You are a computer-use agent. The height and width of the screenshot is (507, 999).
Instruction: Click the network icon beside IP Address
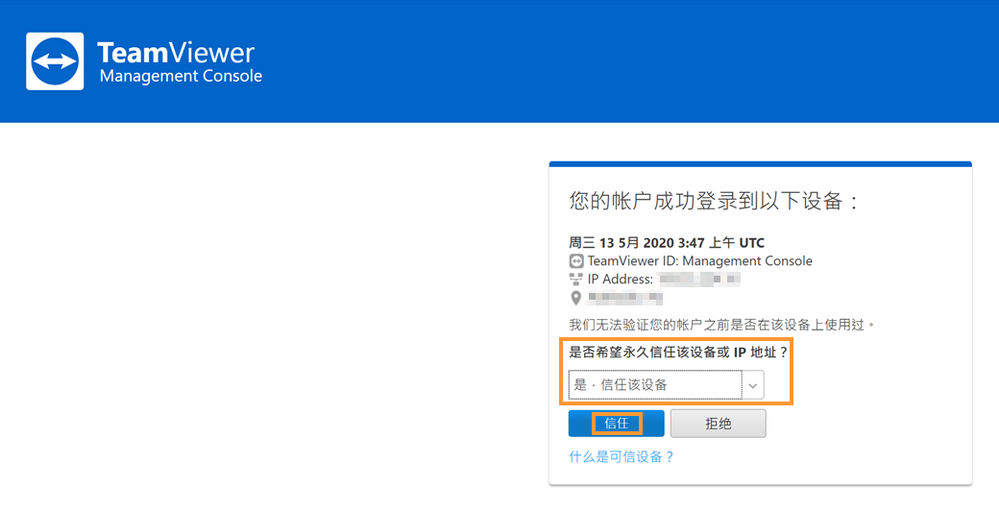(x=576, y=279)
